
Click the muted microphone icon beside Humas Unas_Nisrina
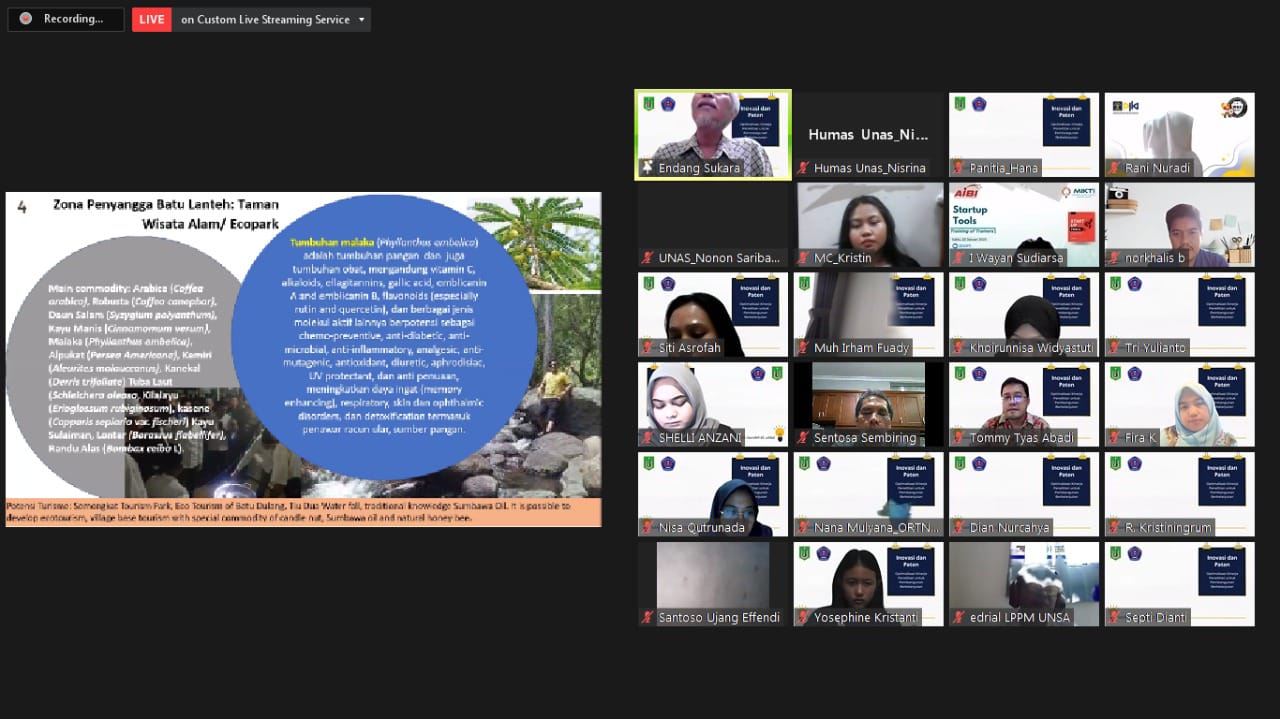(802, 167)
